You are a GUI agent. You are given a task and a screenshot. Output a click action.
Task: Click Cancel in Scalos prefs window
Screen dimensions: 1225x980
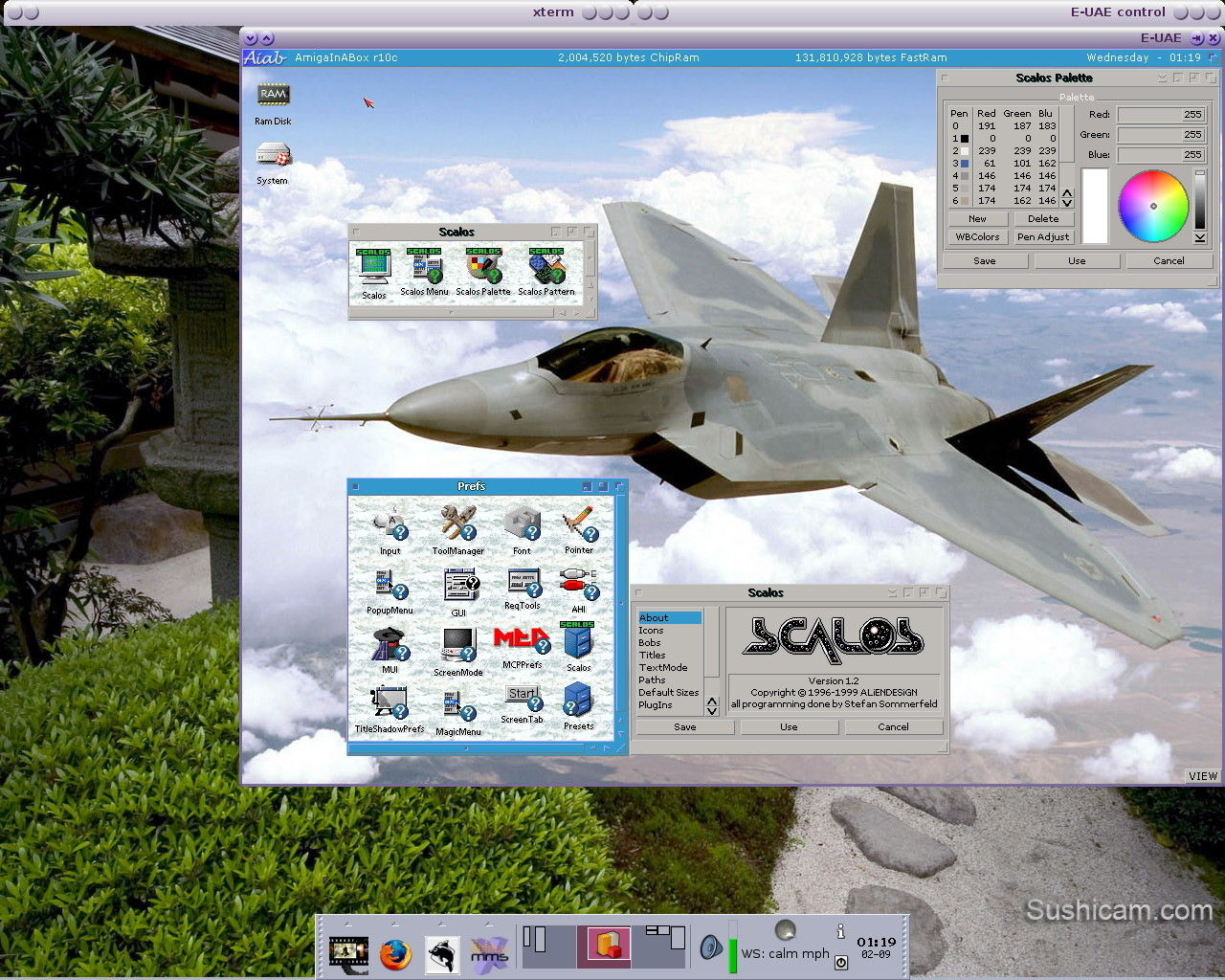[893, 727]
